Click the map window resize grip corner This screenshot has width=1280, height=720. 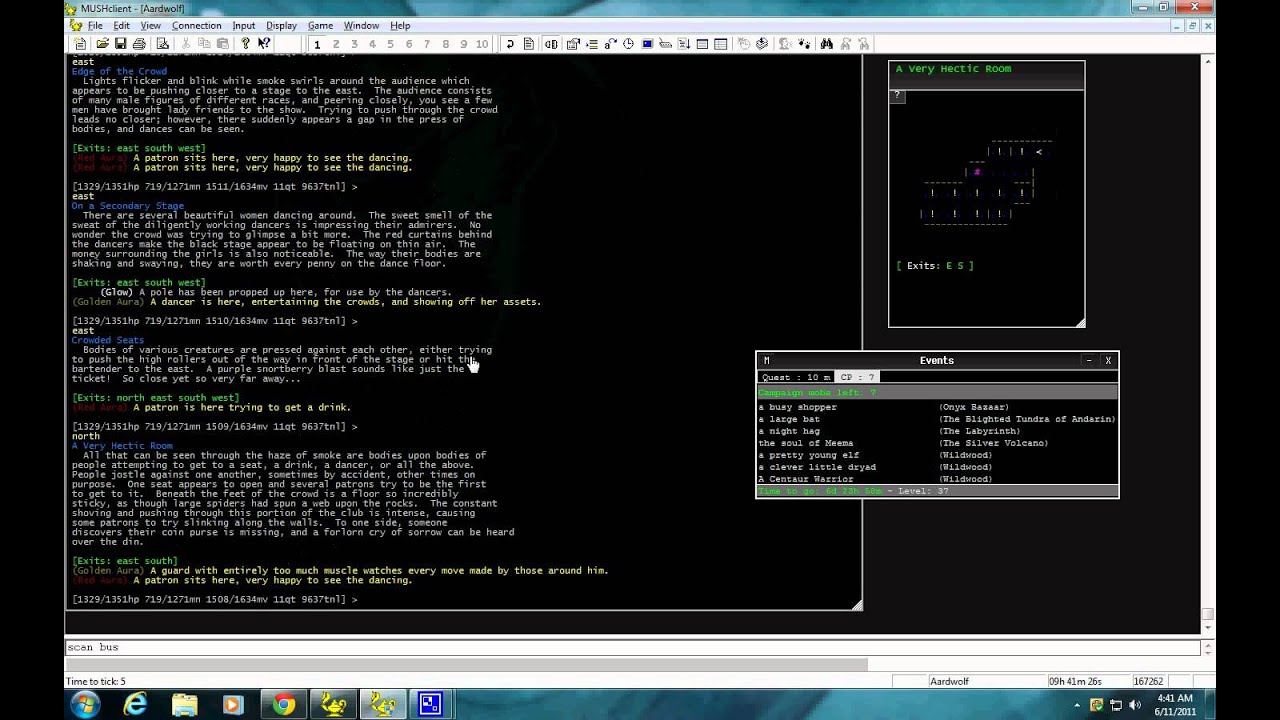1080,322
